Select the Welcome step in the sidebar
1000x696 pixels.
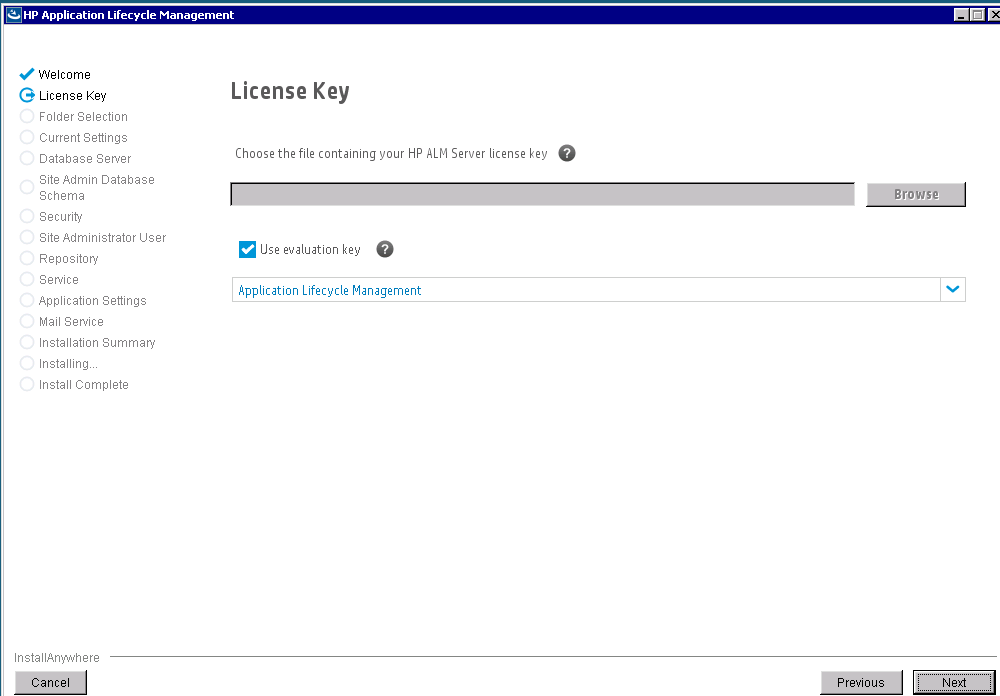(x=64, y=75)
